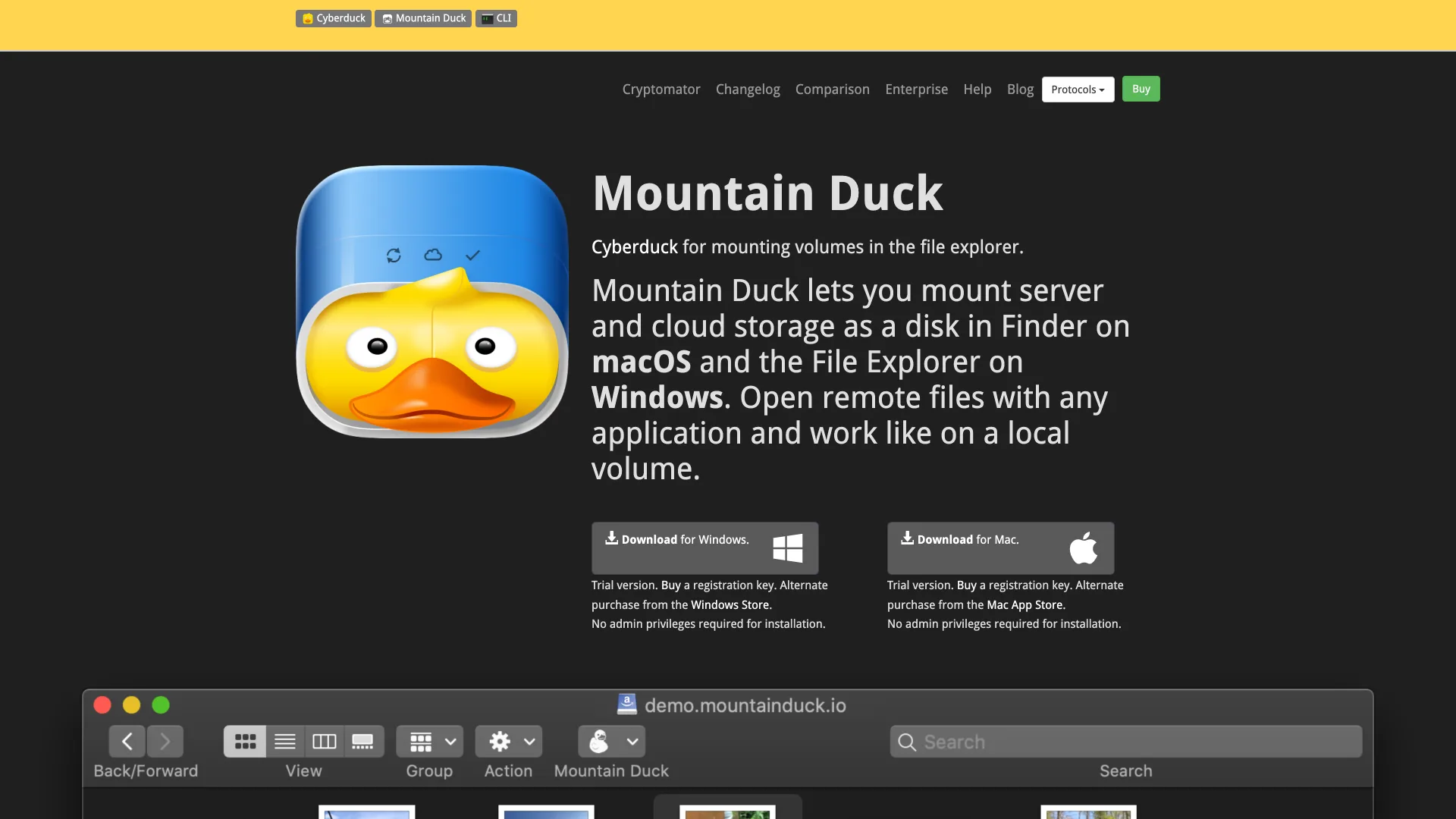Switch Finder to list view
The width and height of the screenshot is (1456, 819).
[x=285, y=742]
